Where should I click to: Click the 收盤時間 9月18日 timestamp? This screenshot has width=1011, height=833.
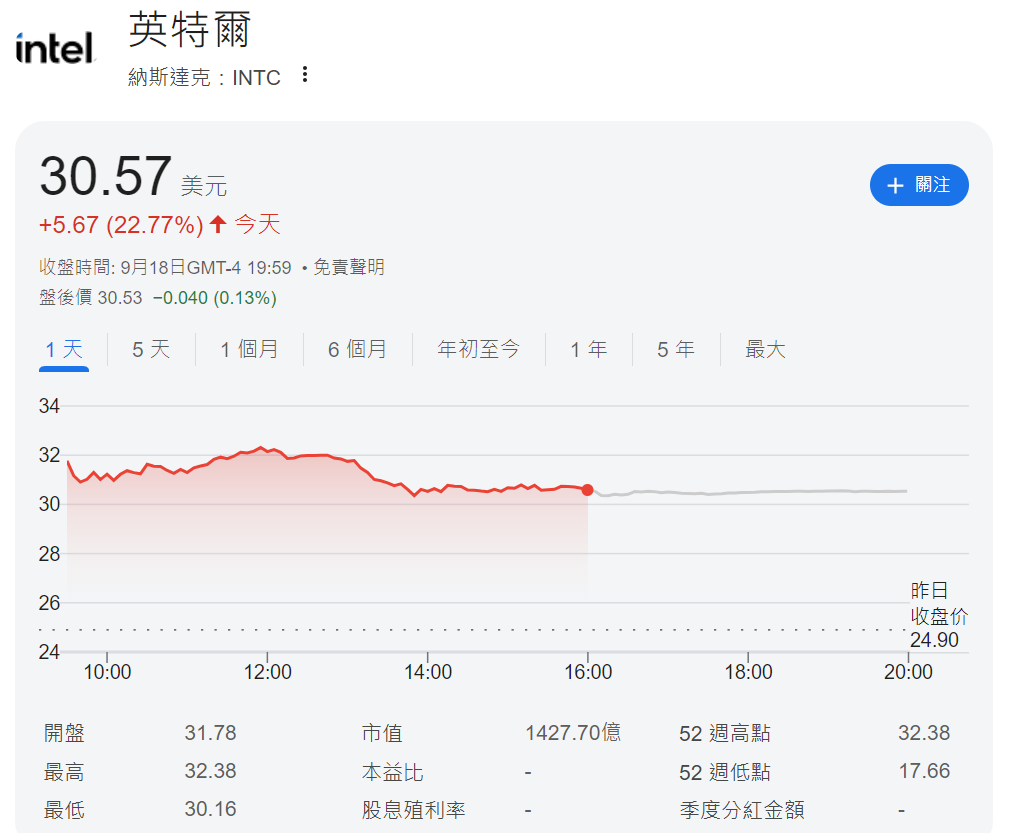[165, 267]
